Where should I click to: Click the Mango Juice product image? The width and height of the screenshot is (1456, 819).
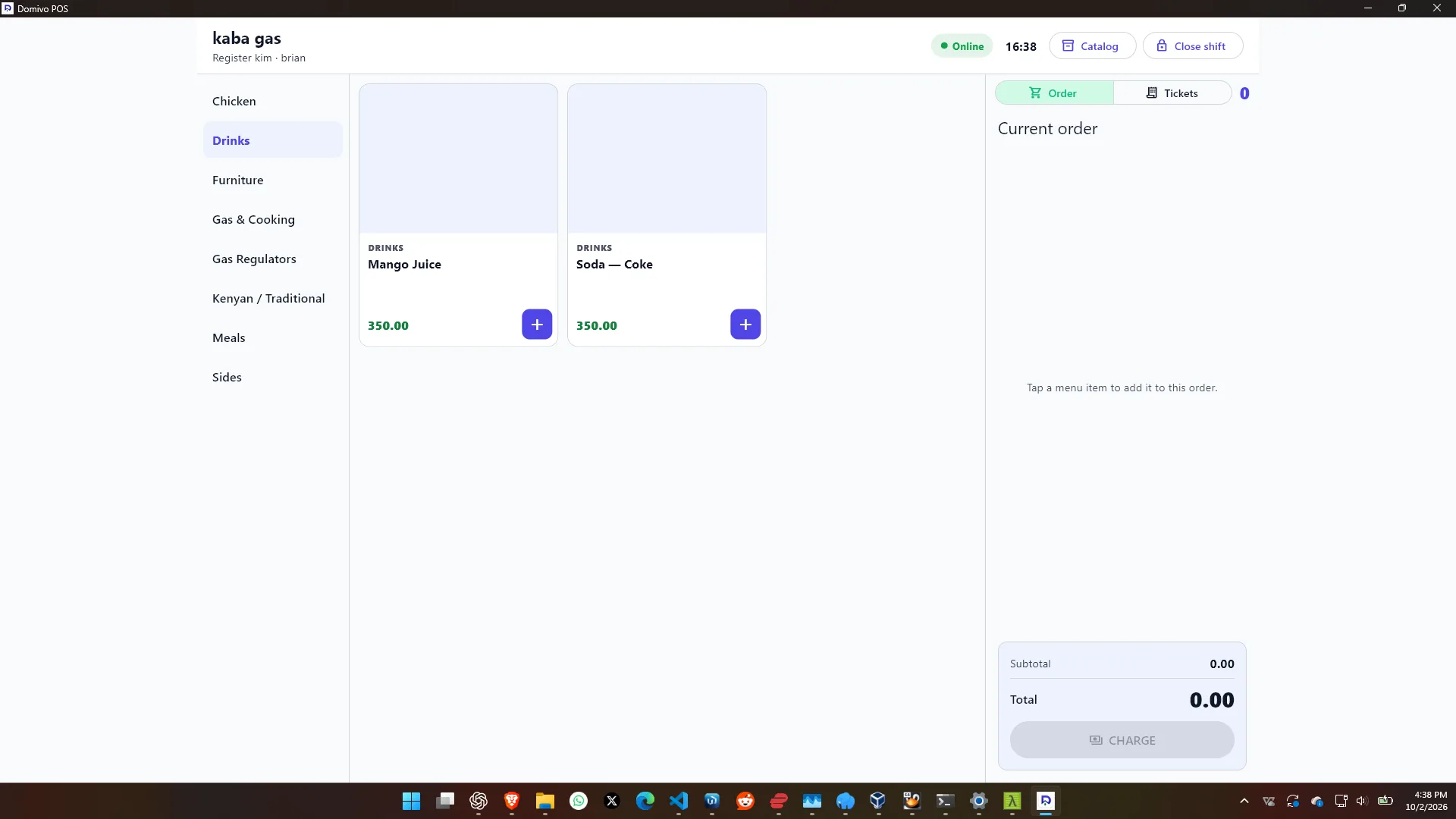tap(458, 158)
